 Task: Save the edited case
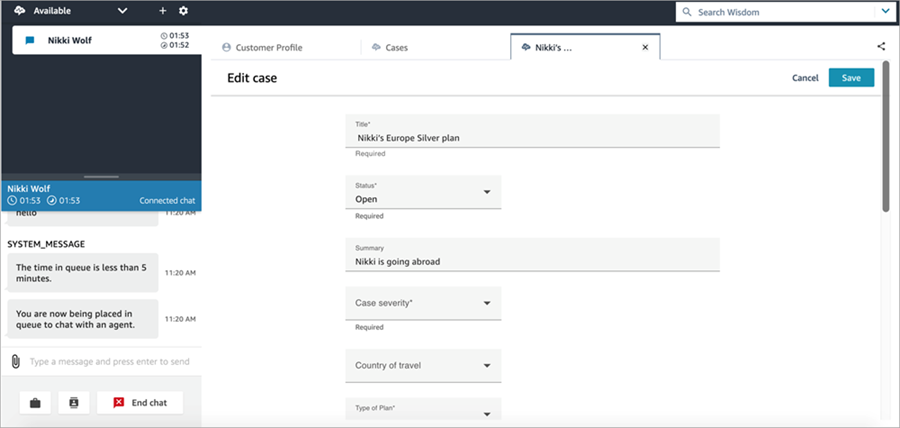[851, 78]
